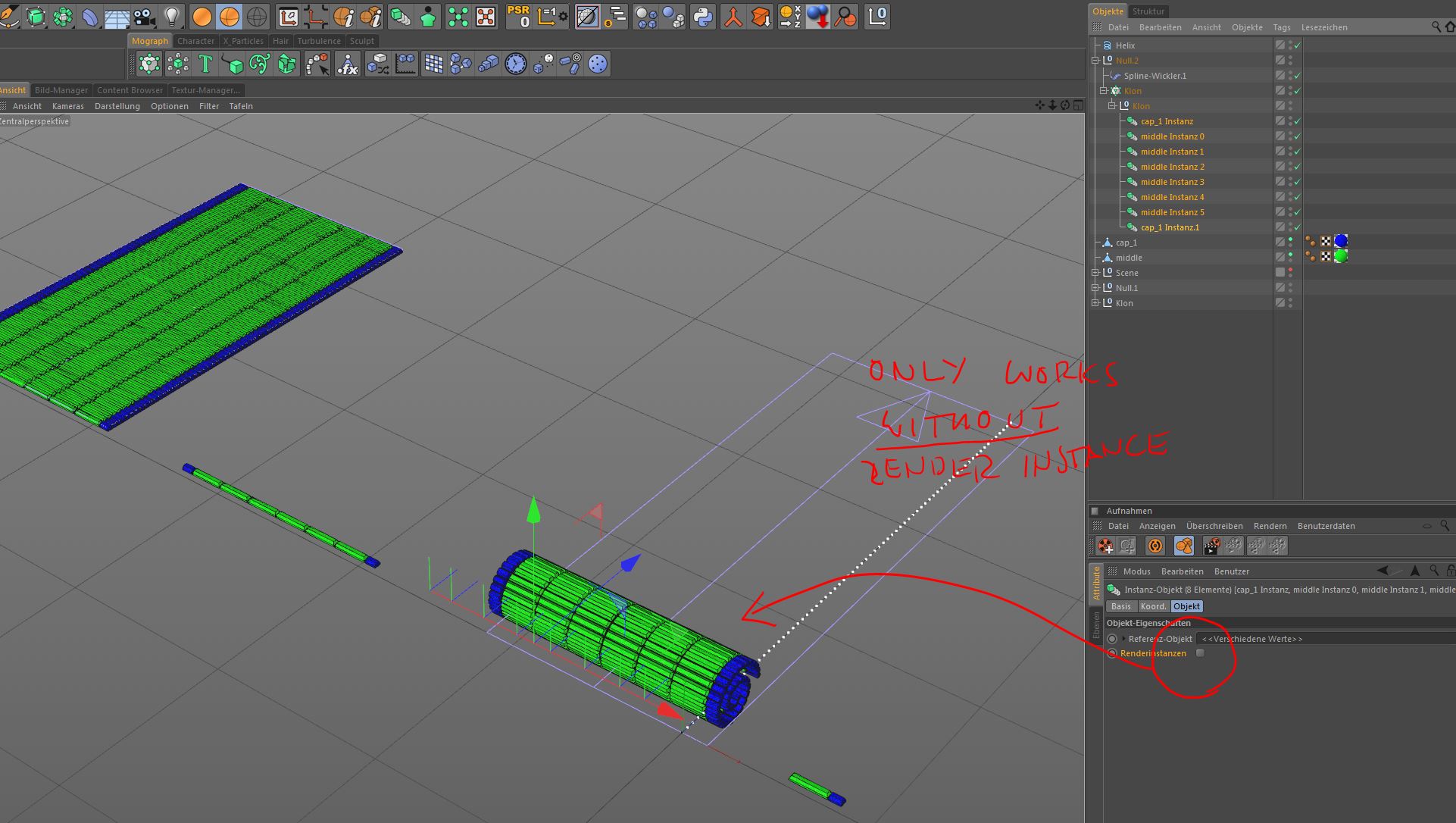
Task: Enable the Renderinstanzen checkbox
Action: pos(1200,653)
